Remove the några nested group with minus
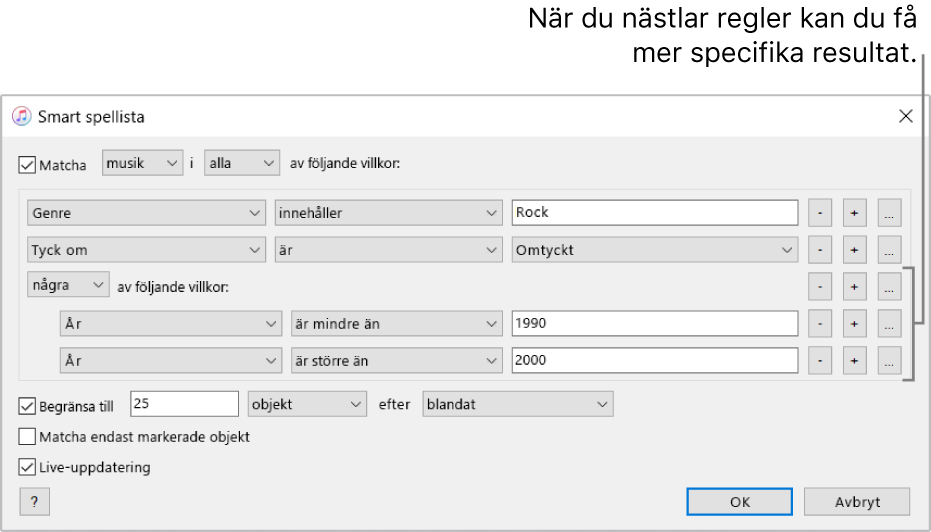 (820, 287)
